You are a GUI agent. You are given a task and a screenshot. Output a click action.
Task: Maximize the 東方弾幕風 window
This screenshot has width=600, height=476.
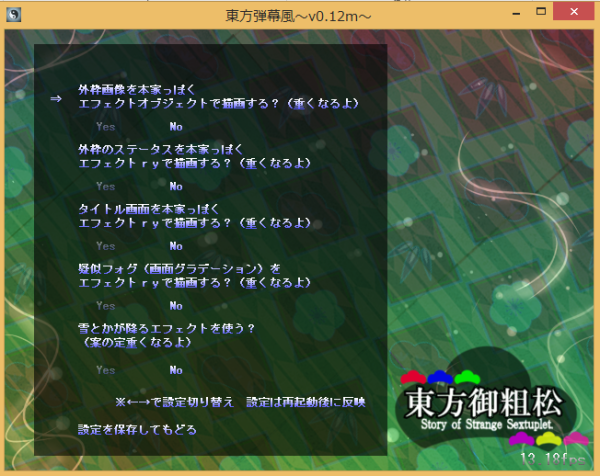tap(541, 12)
